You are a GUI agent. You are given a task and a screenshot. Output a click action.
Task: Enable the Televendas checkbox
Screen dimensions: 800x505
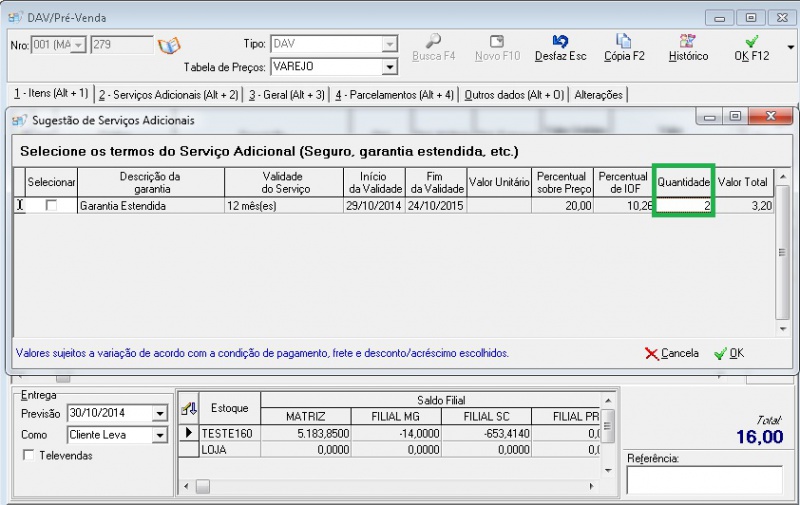[28, 456]
